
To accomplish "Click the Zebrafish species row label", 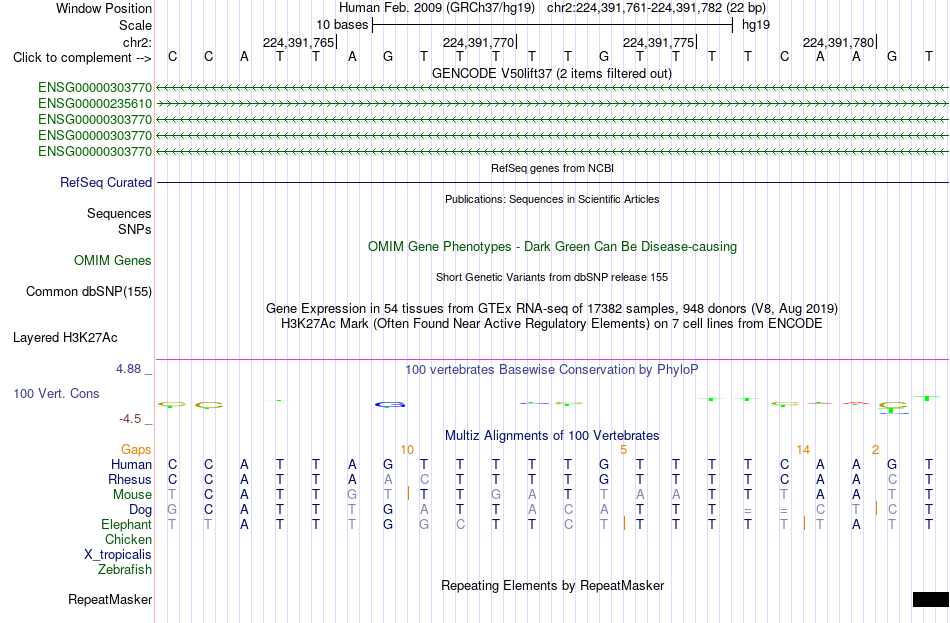I will (125, 570).
